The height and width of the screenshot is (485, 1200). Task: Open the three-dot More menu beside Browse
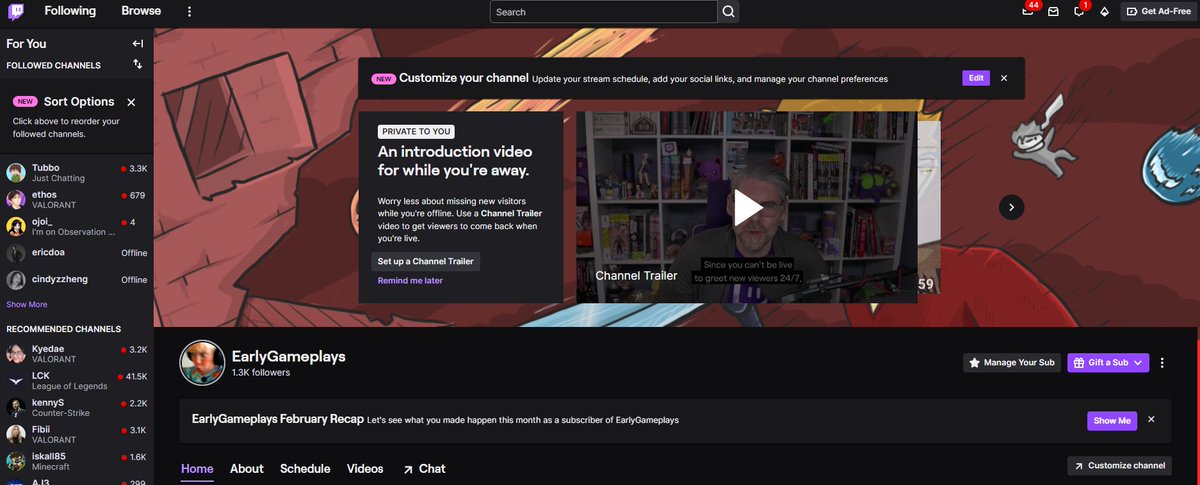pyautogui.click(x=189, y=11)
